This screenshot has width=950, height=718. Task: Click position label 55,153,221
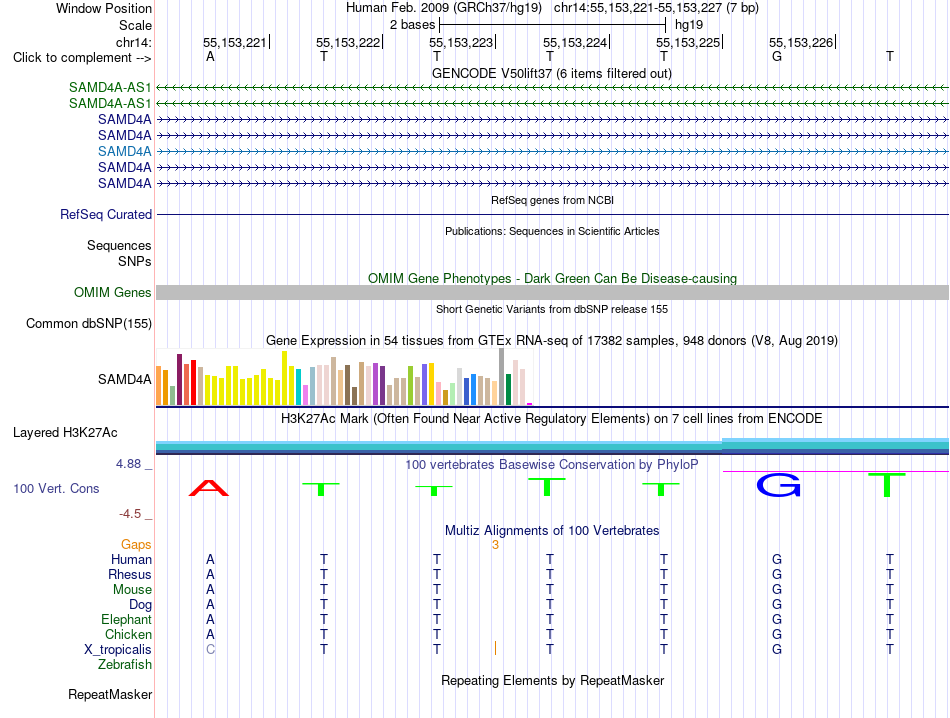(x=234, y=42)
